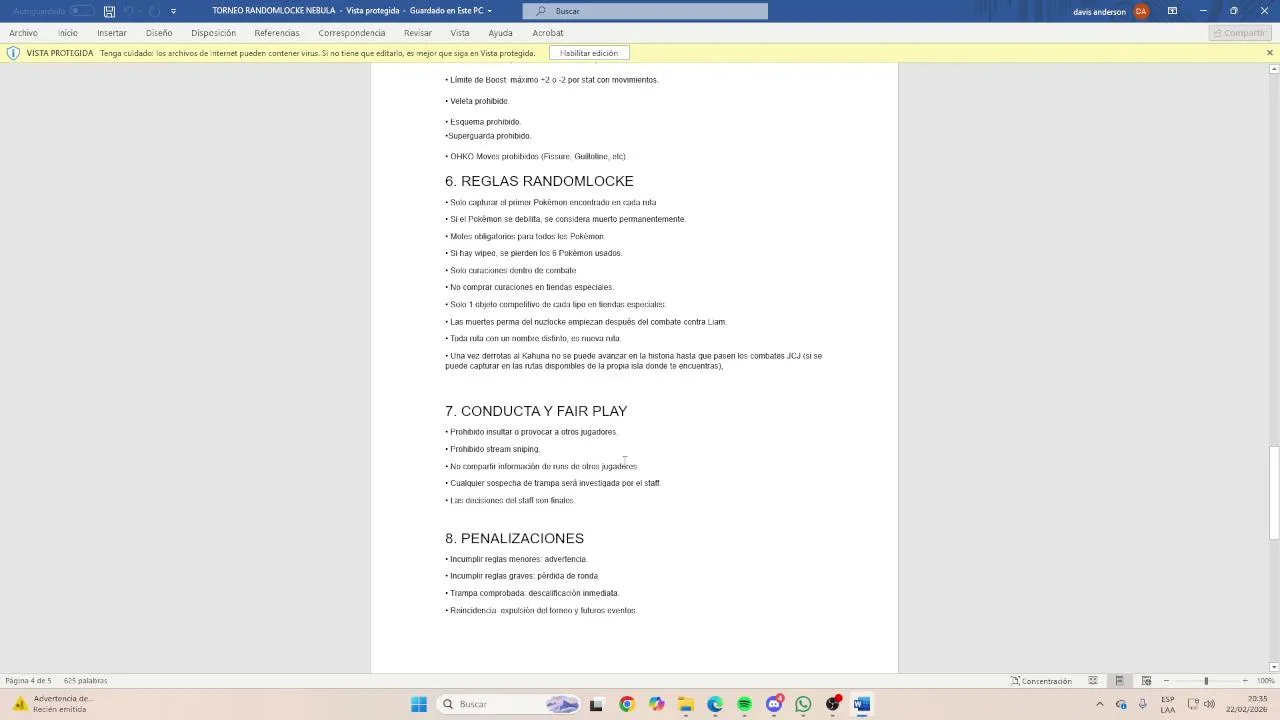
Task: Click the 625 palabras word count
Action: 85,681
